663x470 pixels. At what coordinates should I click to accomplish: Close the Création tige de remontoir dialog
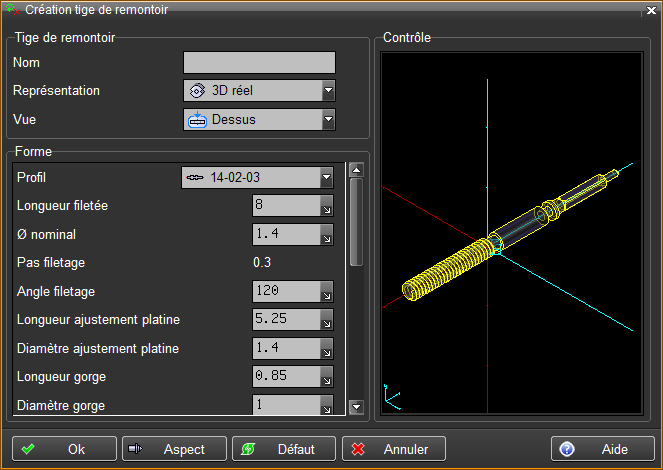(652, 10)
